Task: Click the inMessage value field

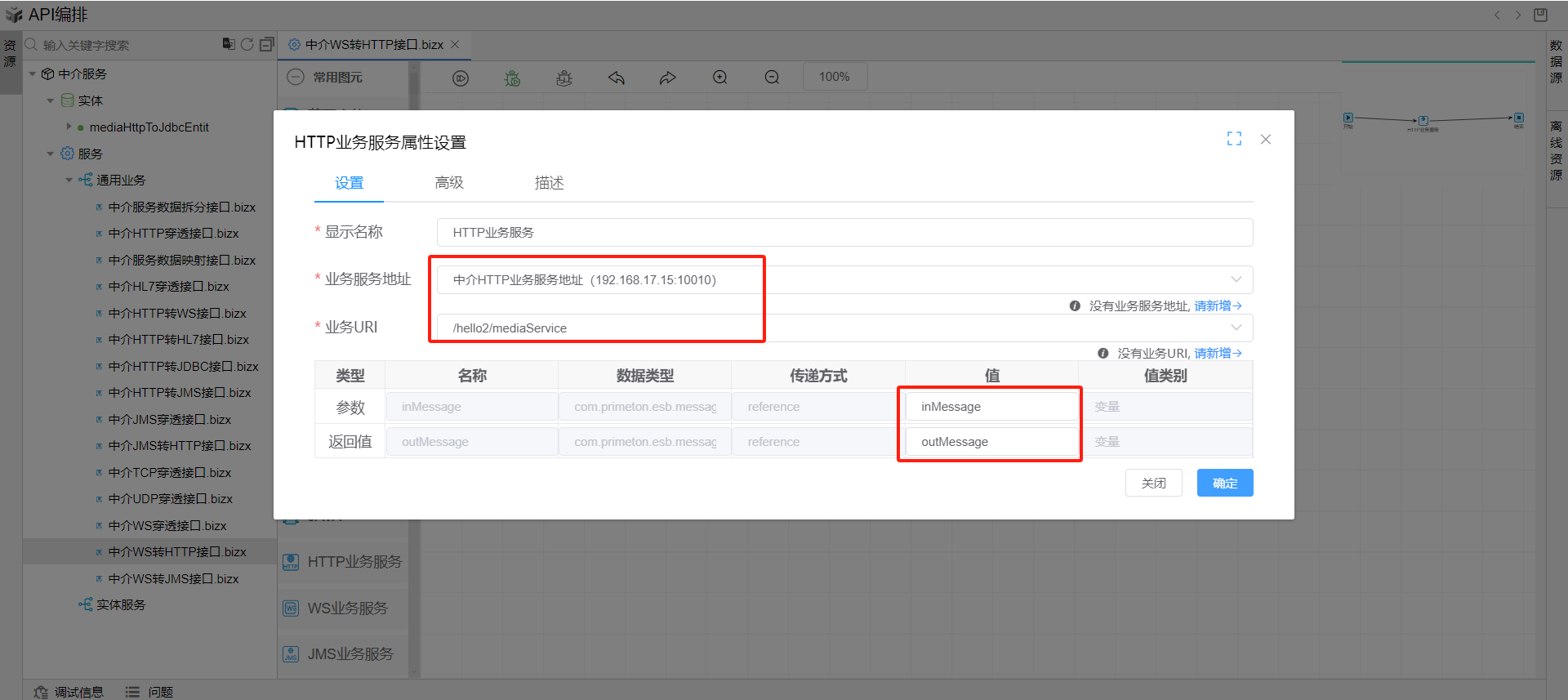Action: pyautogui.click(x=991, y=407)
